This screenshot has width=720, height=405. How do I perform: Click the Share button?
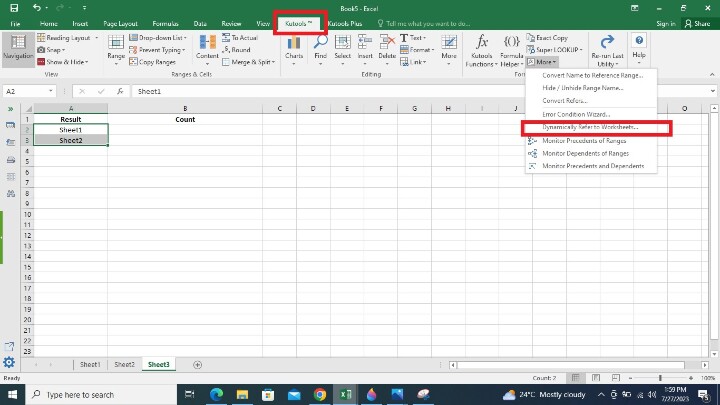point(697,23)
